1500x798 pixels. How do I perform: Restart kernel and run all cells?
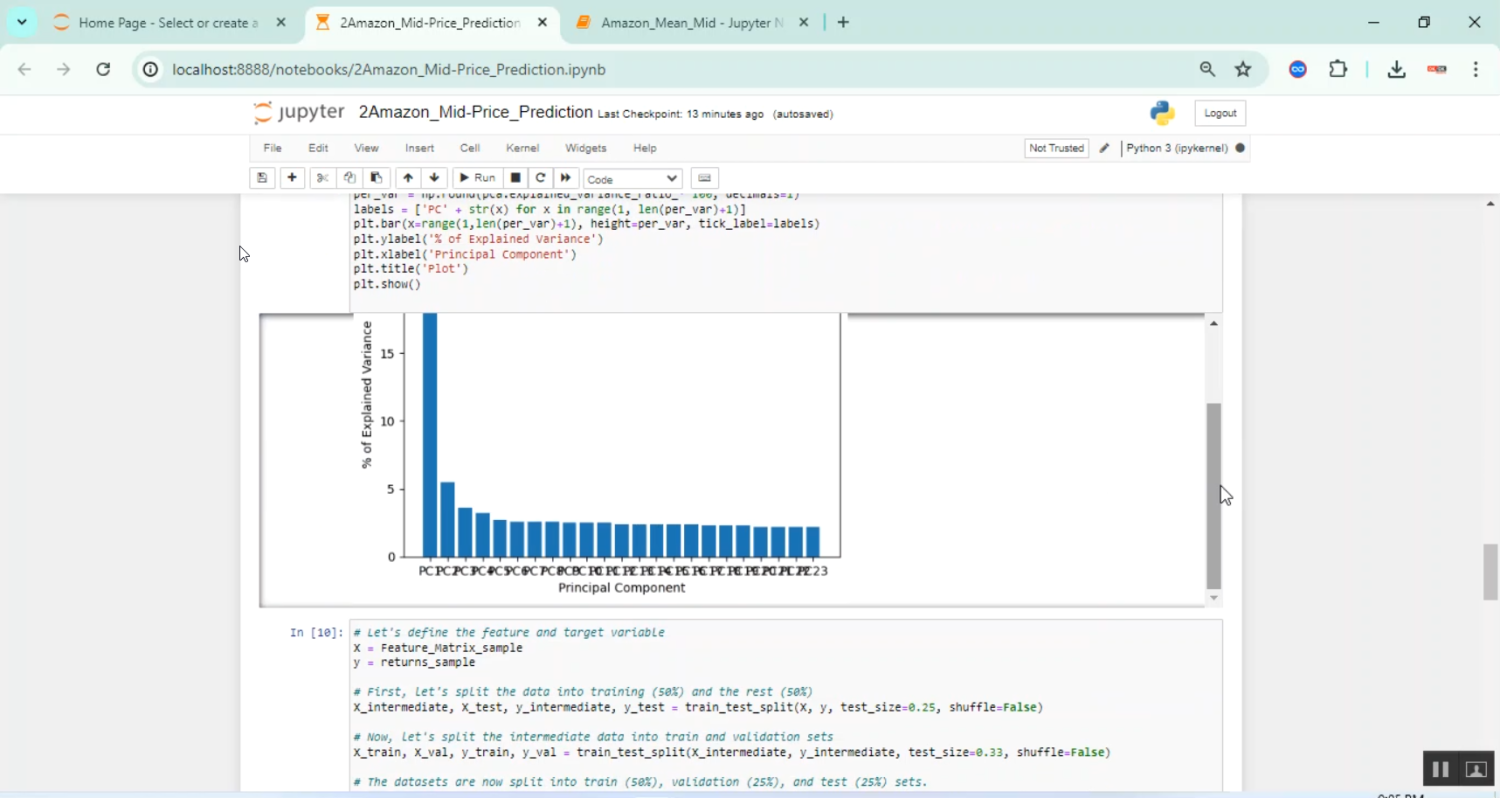click(x=565, y=177)
